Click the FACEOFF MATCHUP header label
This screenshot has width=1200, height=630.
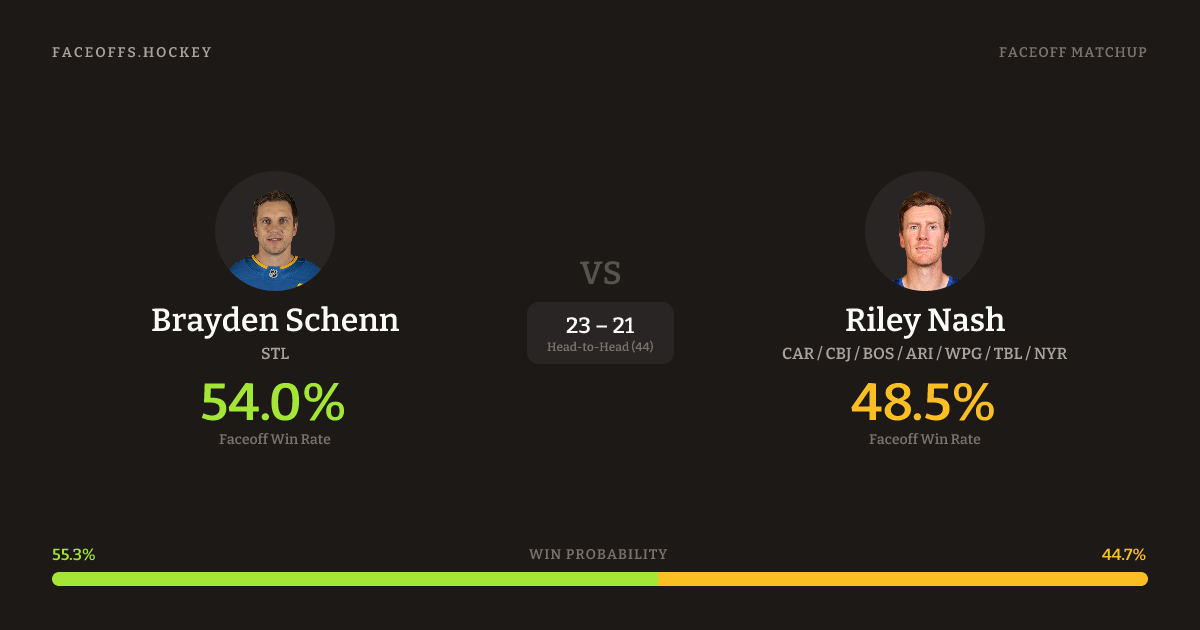(x=1072, y=52)
